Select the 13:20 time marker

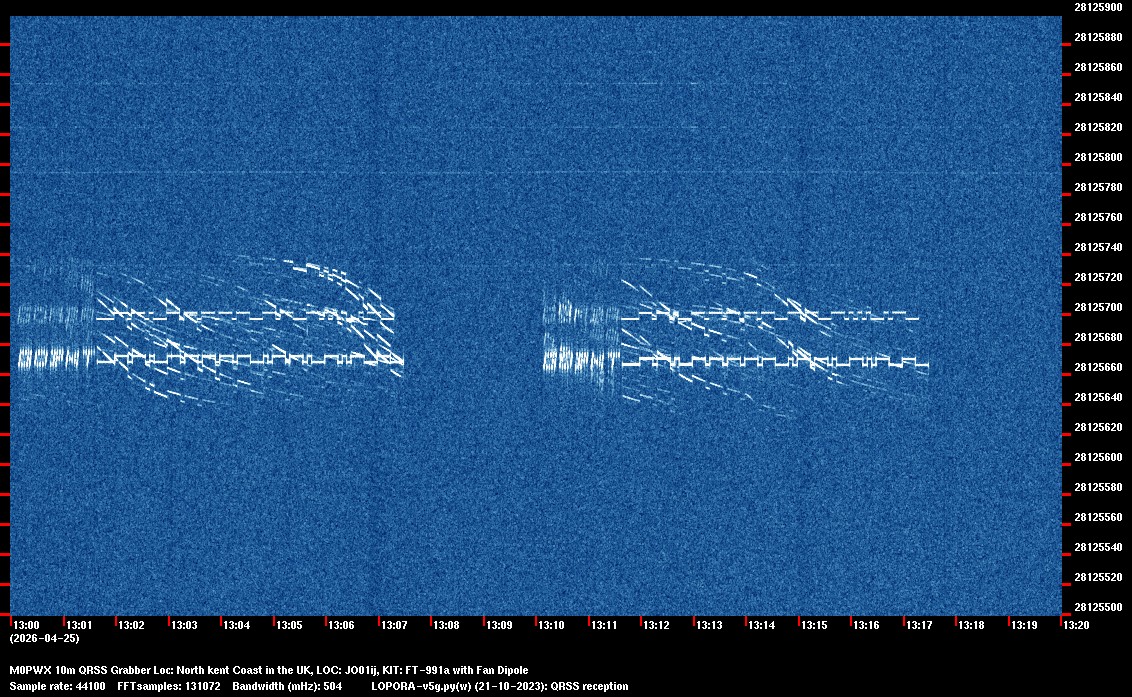(x=1076, y=625)
